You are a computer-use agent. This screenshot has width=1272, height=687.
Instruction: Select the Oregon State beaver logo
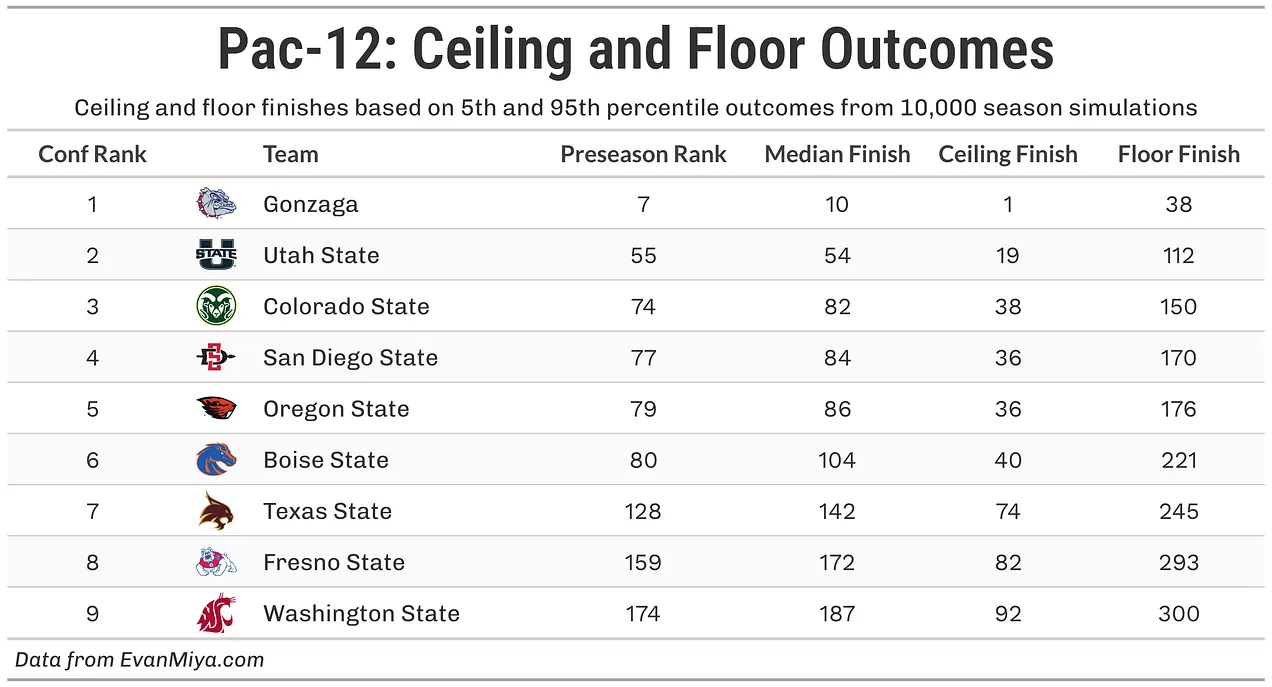point(216,408)
